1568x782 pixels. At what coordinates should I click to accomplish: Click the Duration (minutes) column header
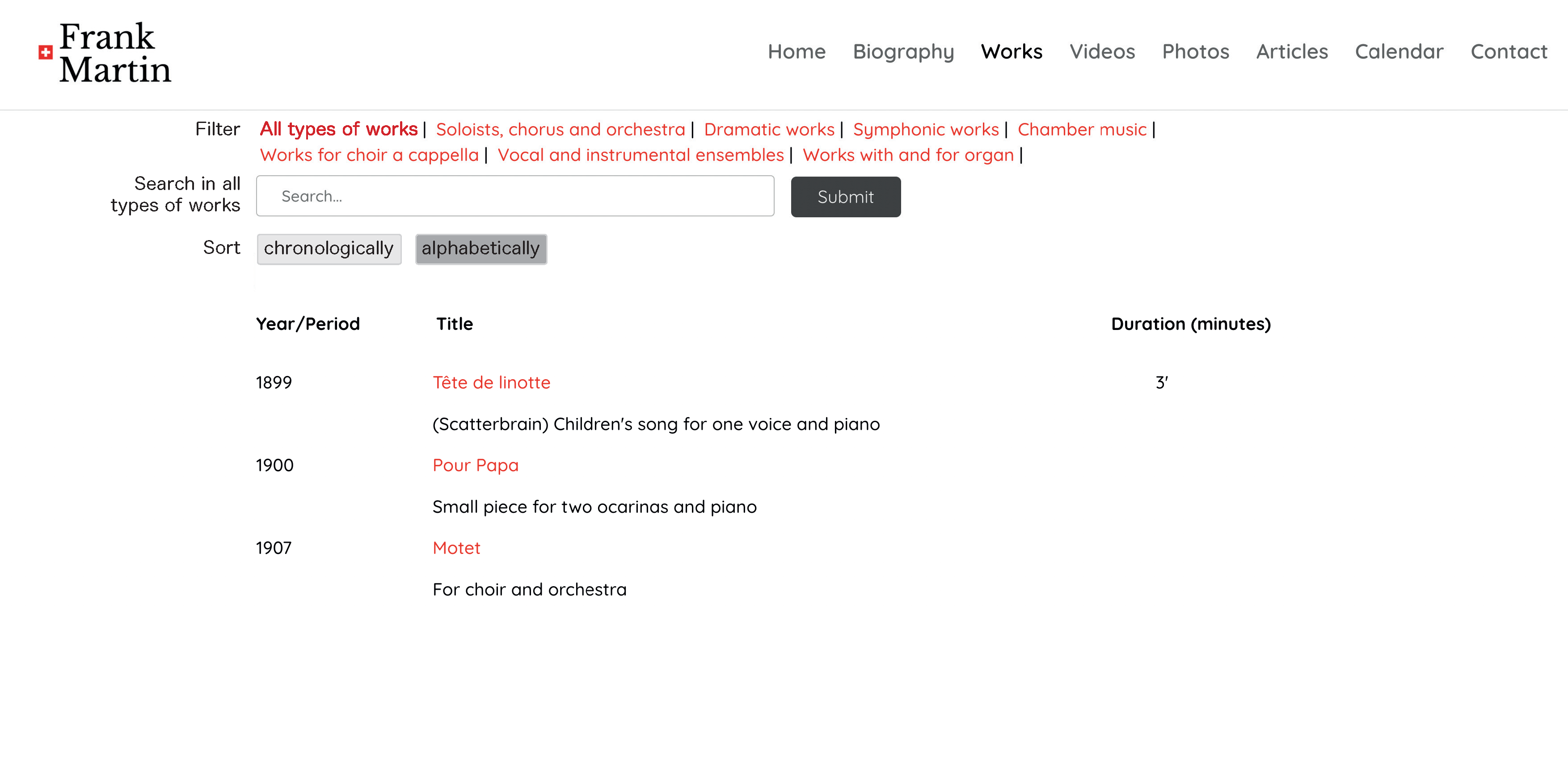(x=1191, y=324)
